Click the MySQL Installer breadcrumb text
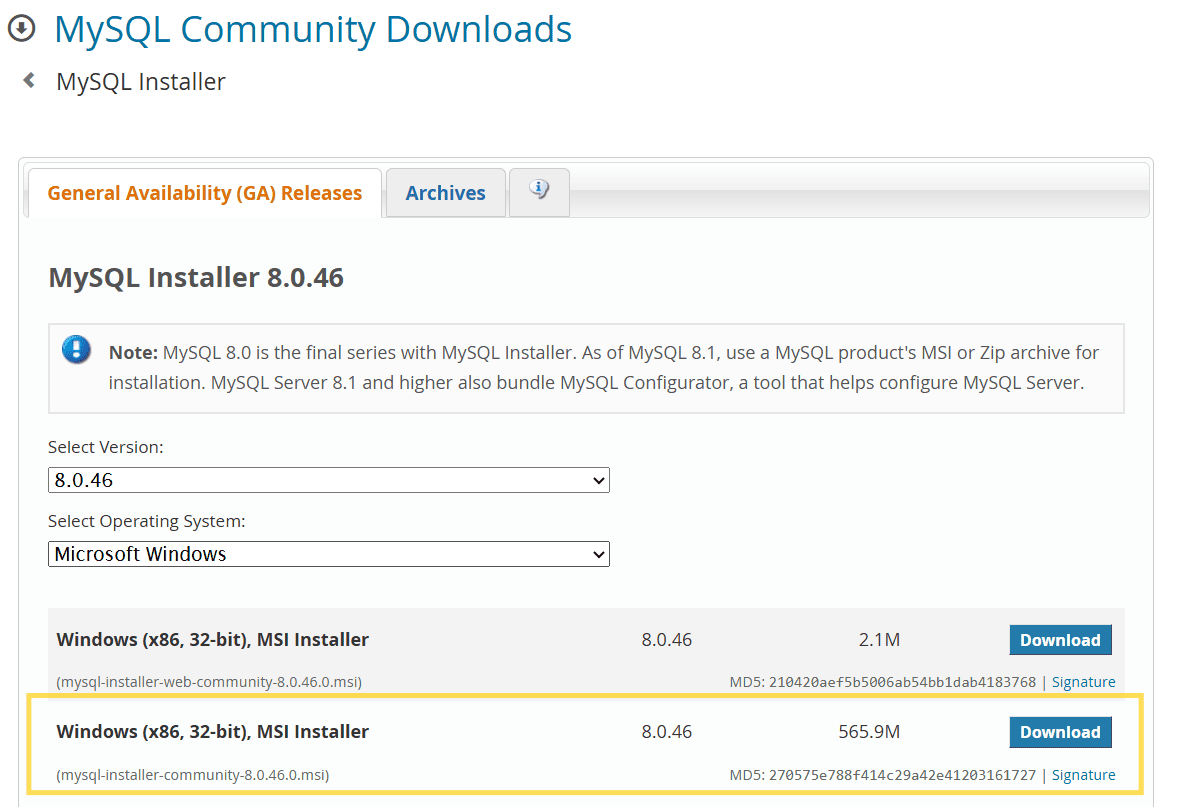 tap(141, 82)
